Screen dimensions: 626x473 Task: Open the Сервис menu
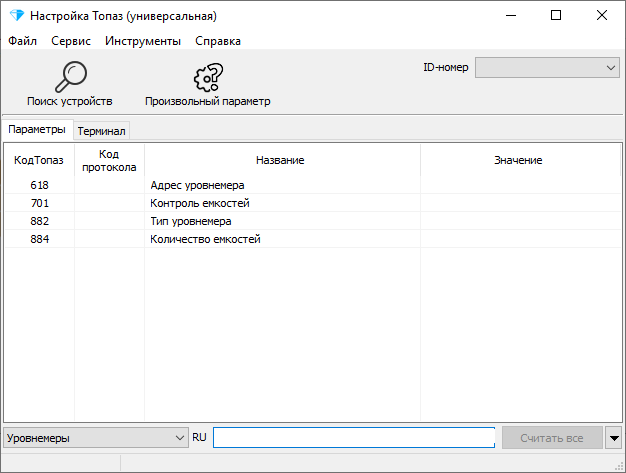tap(71, 41)
